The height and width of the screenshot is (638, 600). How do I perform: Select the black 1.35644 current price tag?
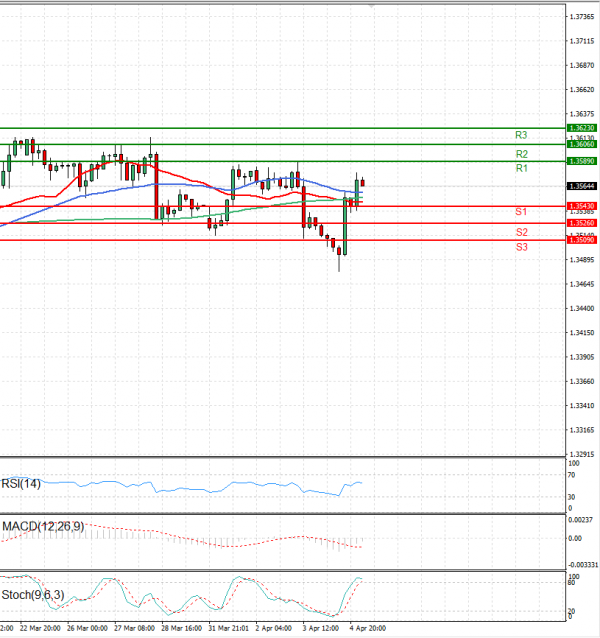(582, 186)
